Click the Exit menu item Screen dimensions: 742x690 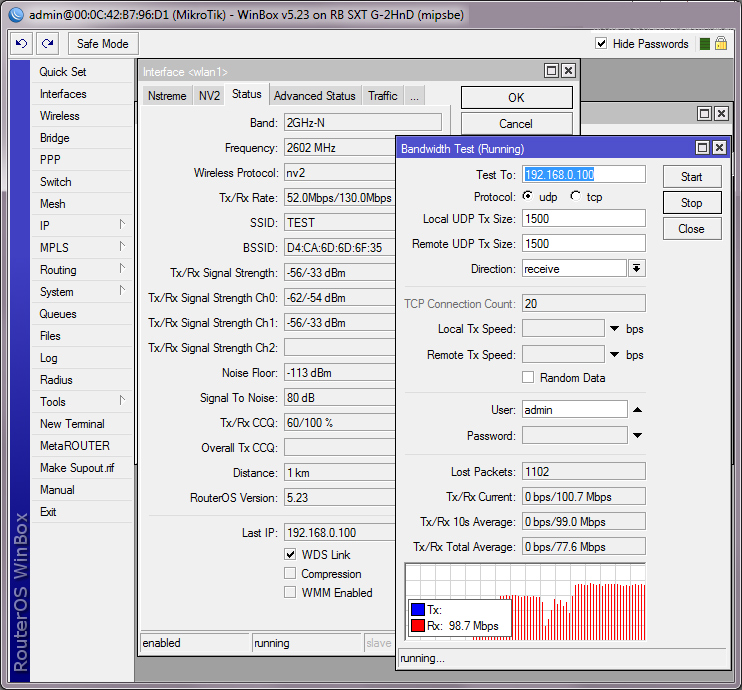coord(82,512)
